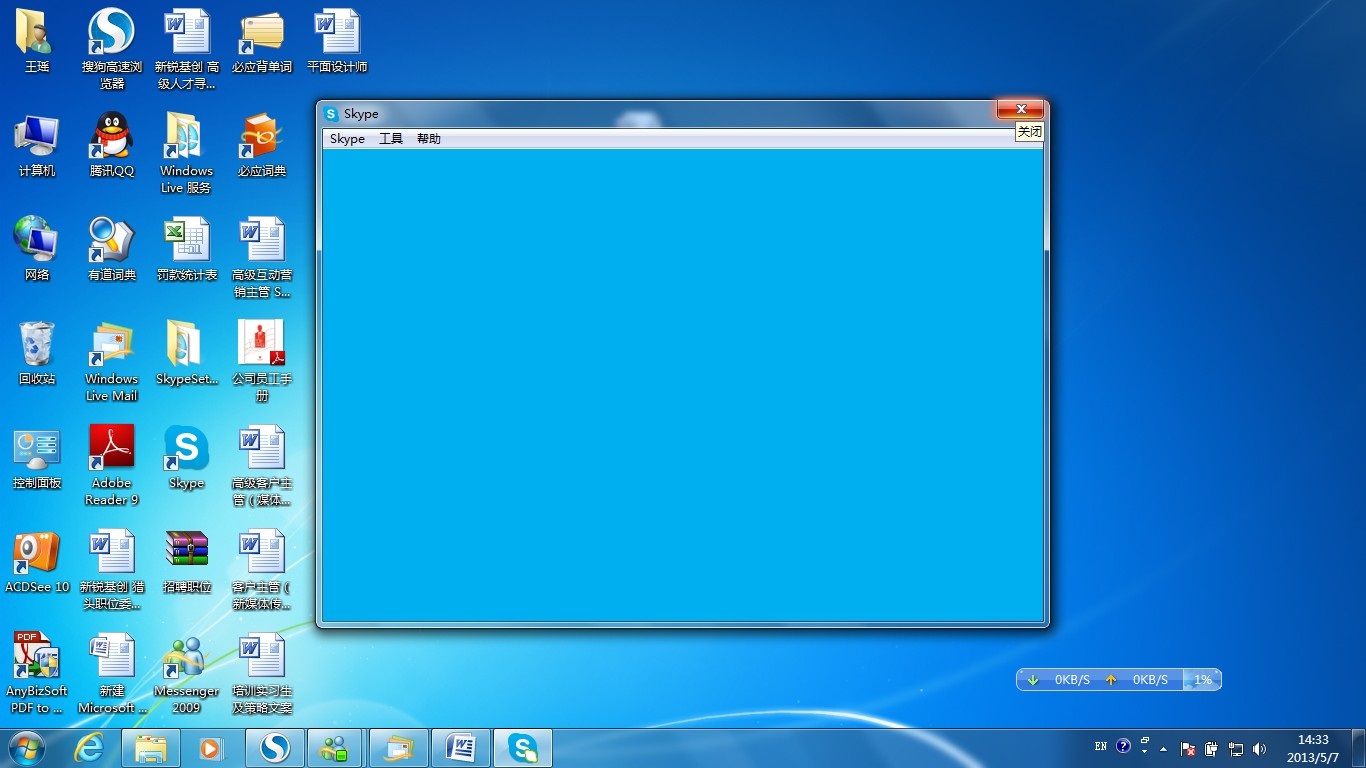Click the download speed 0KB/S on the floating widget
This screenshot has width=1366, height=768.
1072,680
